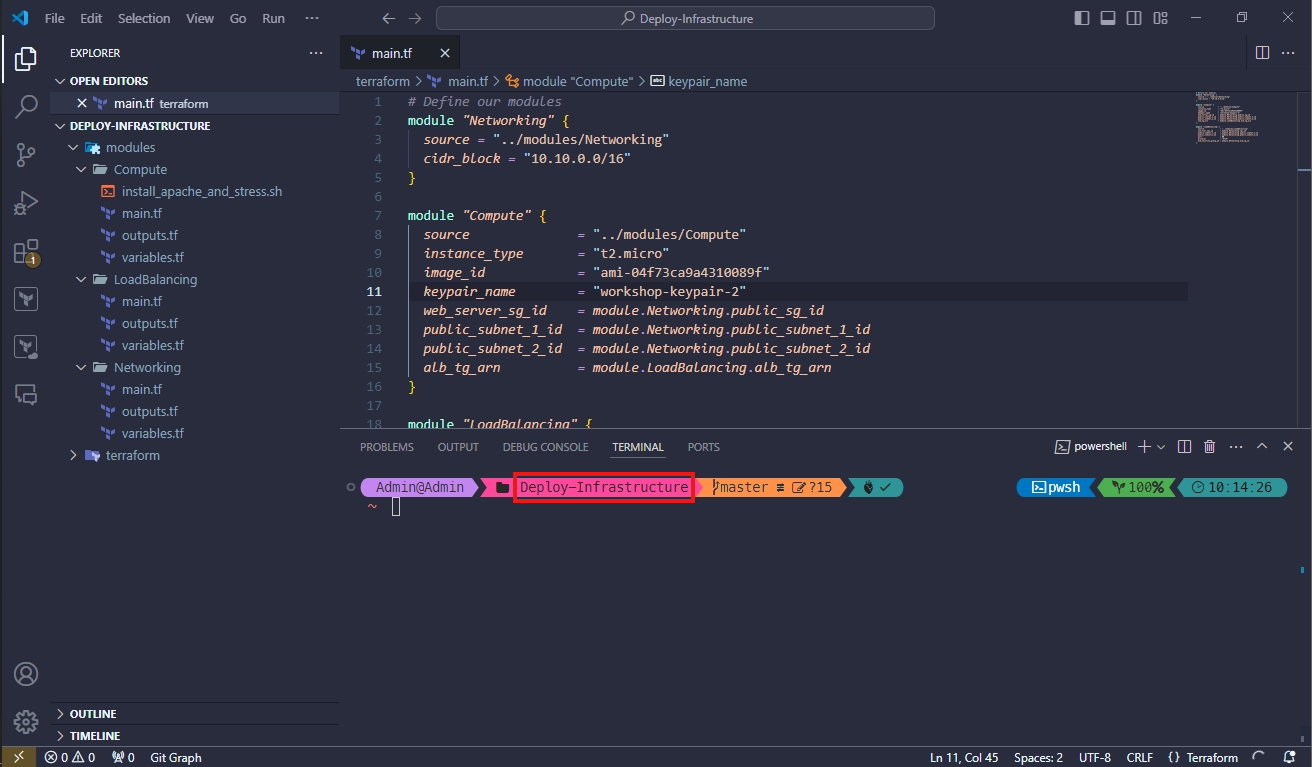Open the new terminal launch profile dropdown

point(1161,447)
